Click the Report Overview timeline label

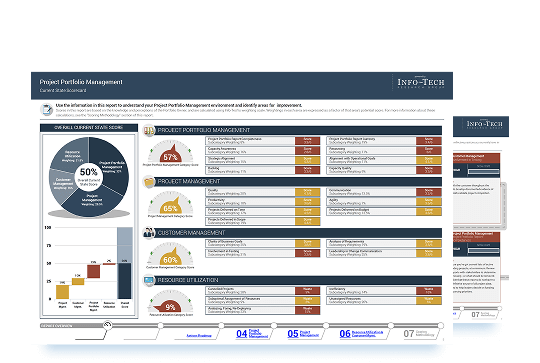[x=56, y=326]
